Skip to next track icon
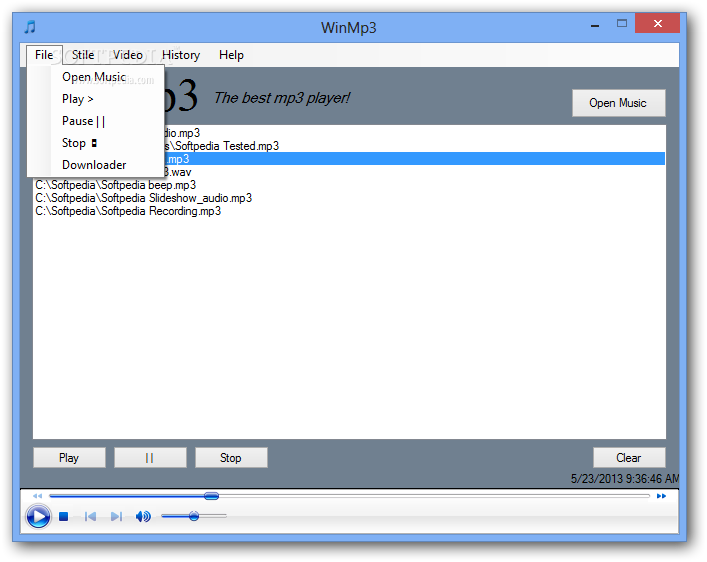This screenshot has height=562, width=707. tap(116, 516)
